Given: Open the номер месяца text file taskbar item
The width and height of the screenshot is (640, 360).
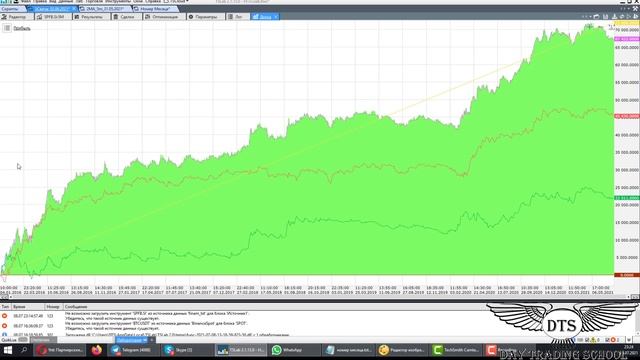Looking at the screenshot, I should point(349,350).
